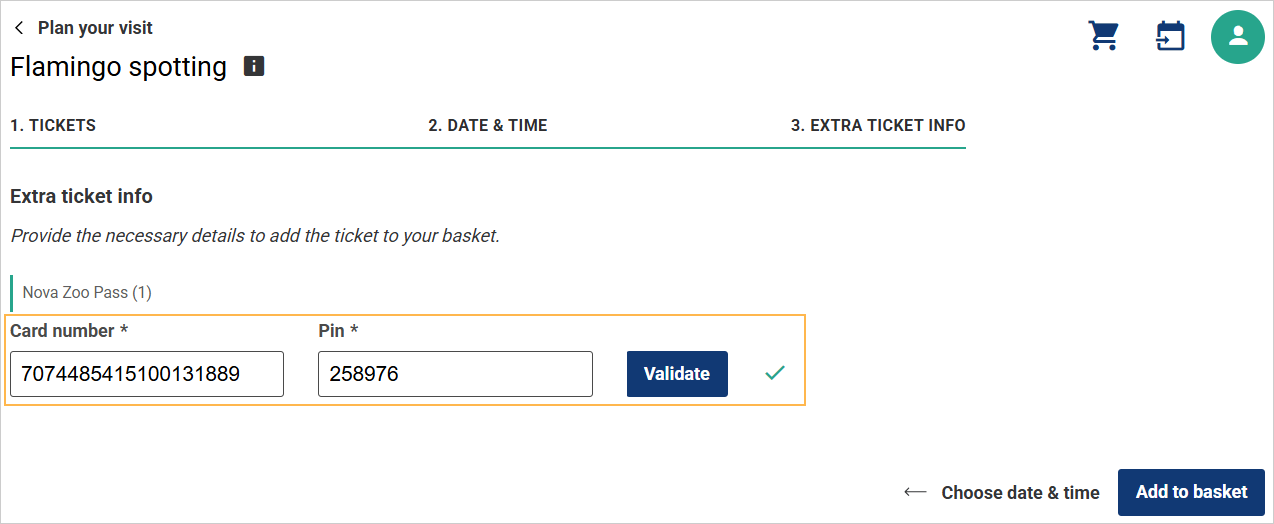The width and height of the screenshot is (1274, 524).
Task: Click the calendar sign-in icon
Action: coord(1170,36)
